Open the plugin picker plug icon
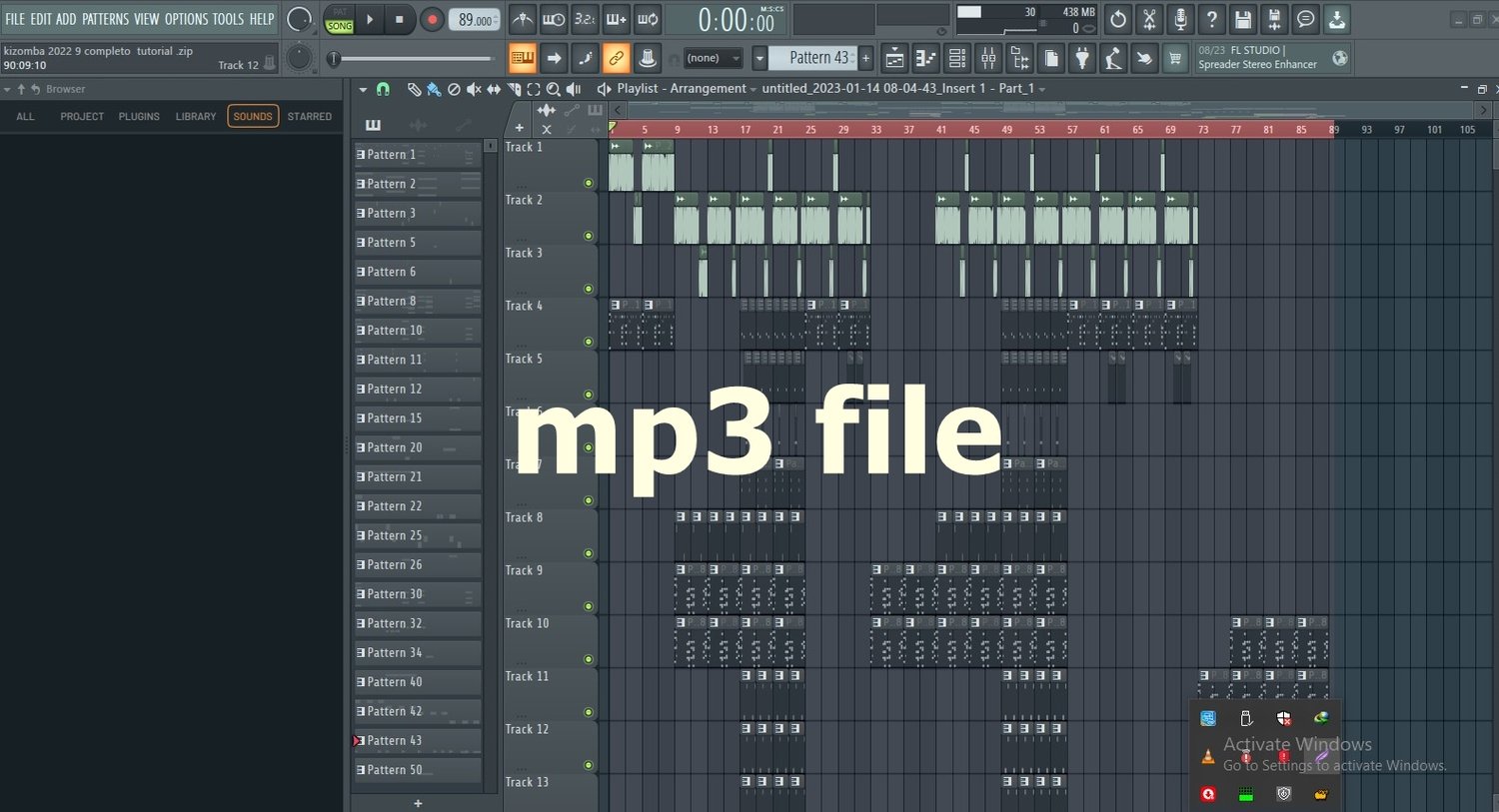The image size is (1499, 812). (1082, 59)
